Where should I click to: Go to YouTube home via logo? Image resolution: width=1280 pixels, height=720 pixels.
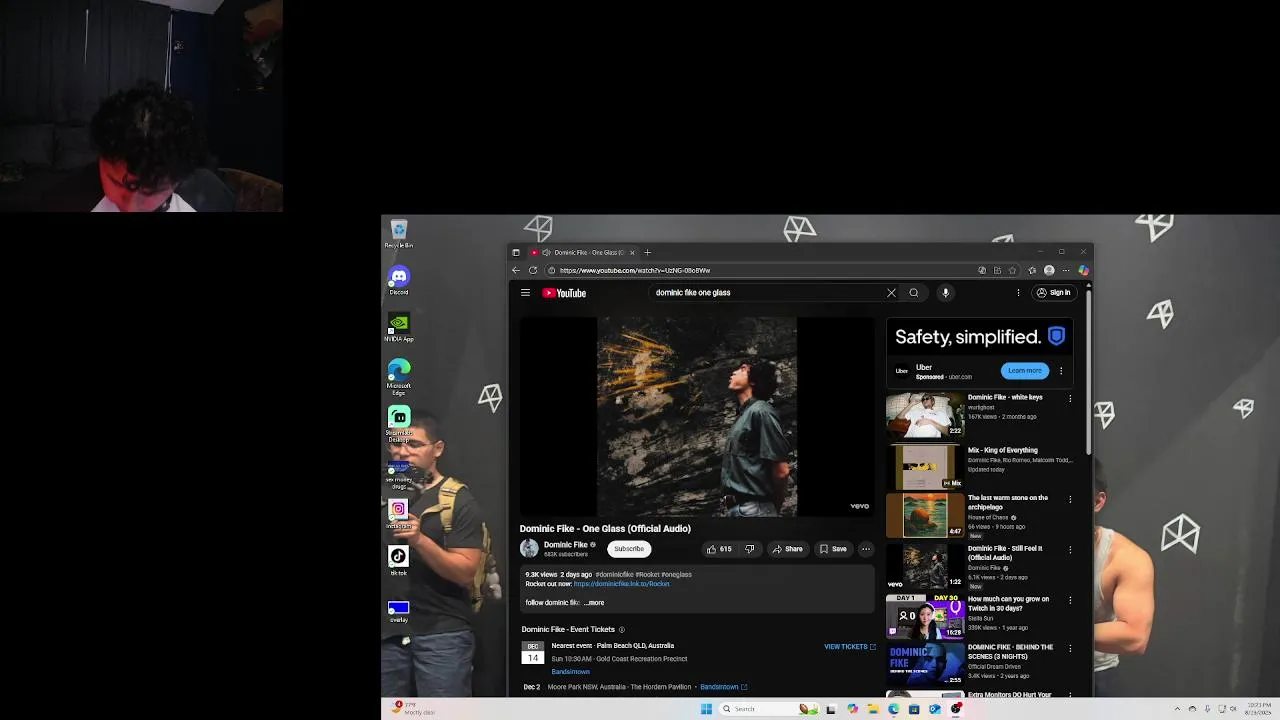[x=564, y=293]
